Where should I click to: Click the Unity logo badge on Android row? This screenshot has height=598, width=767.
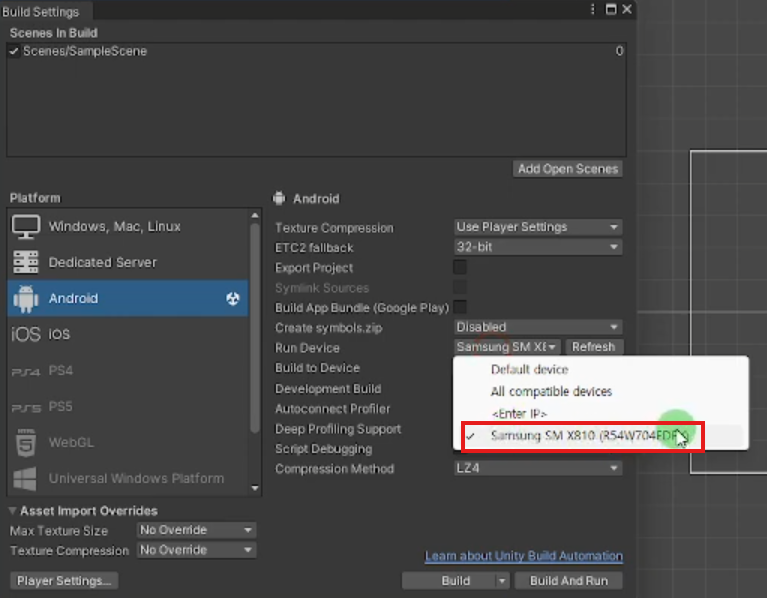233,298
